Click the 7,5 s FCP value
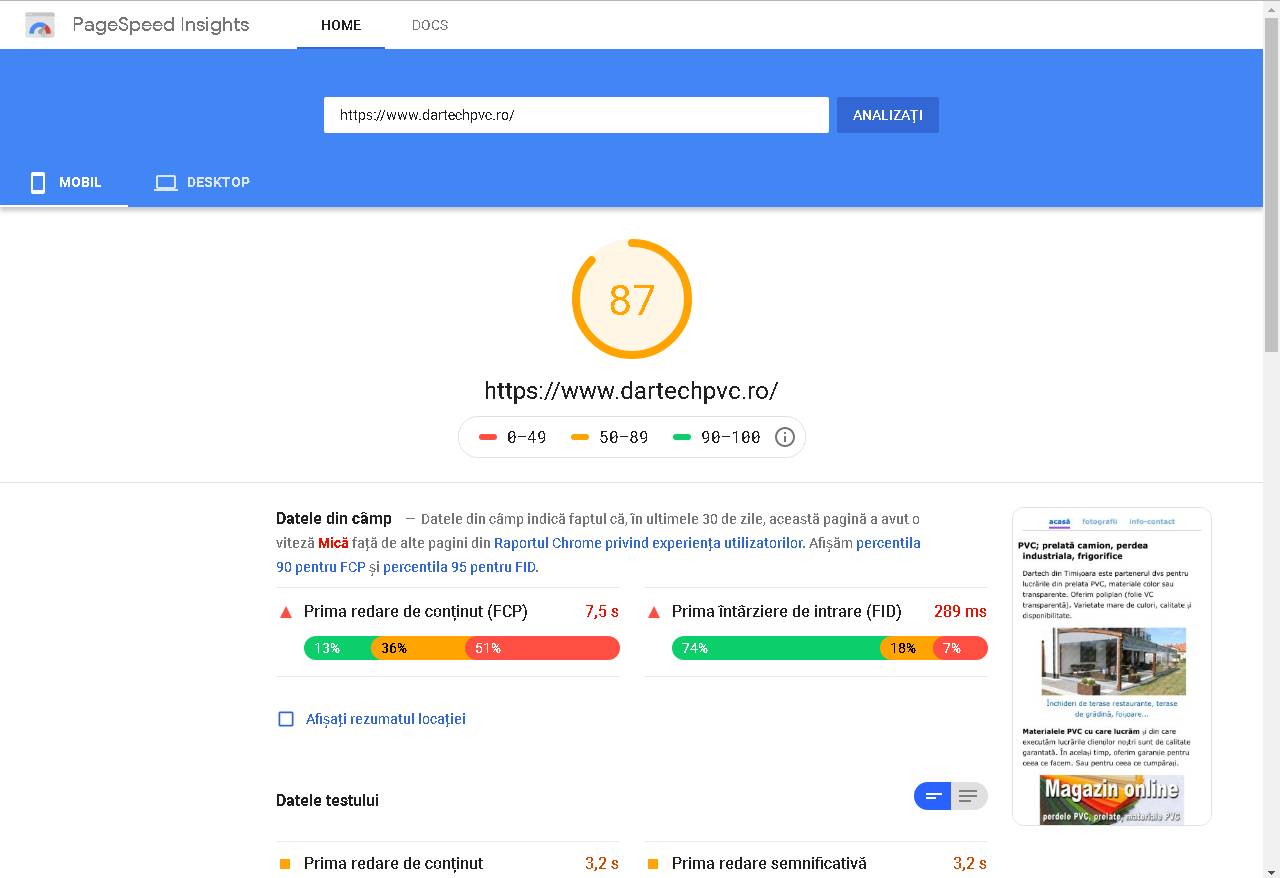This screenshot has width=1280, height=878. click(x=602, y=611)
